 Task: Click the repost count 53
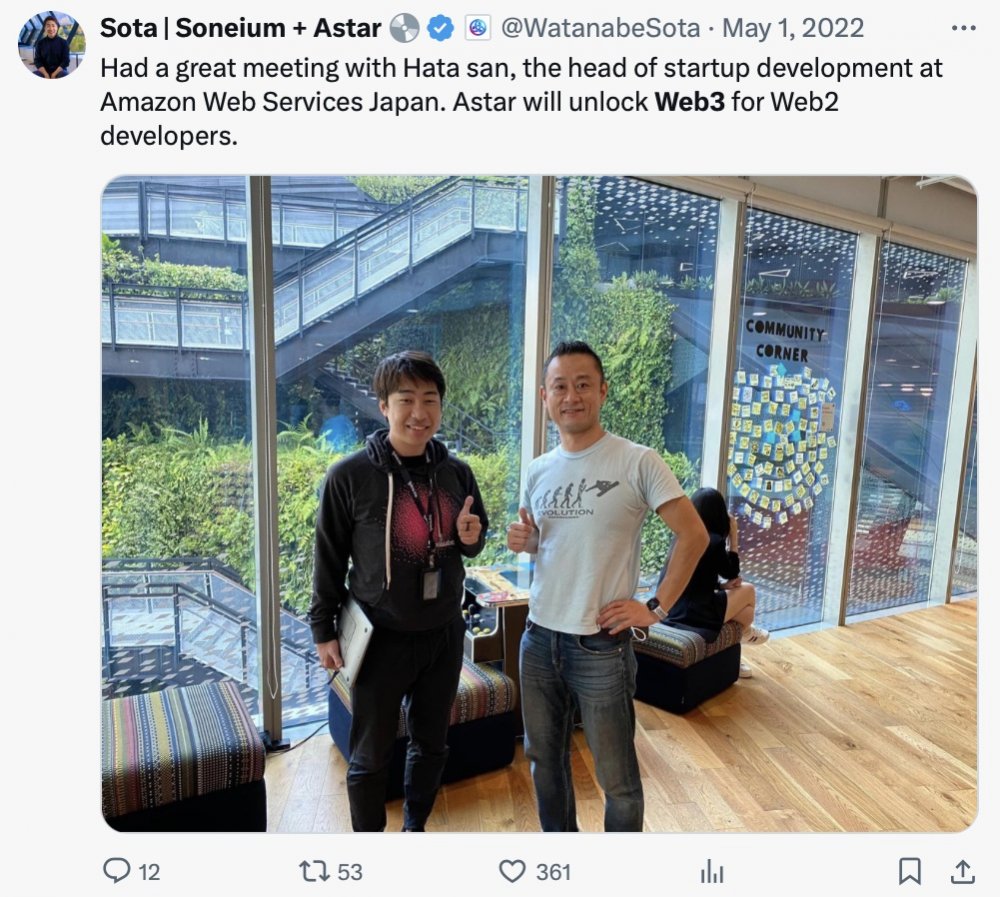[x=349, y=872]
